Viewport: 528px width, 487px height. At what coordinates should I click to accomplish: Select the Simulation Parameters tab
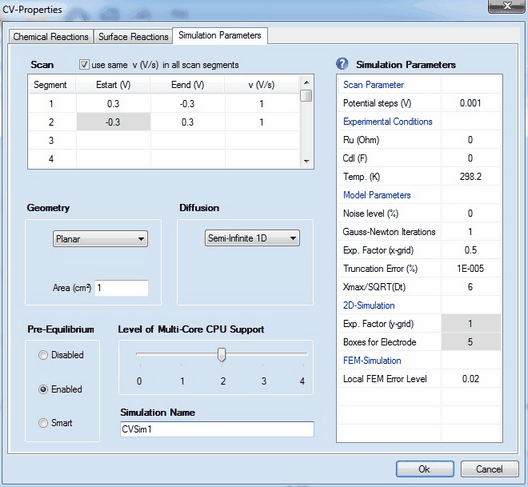pos(220,35)
